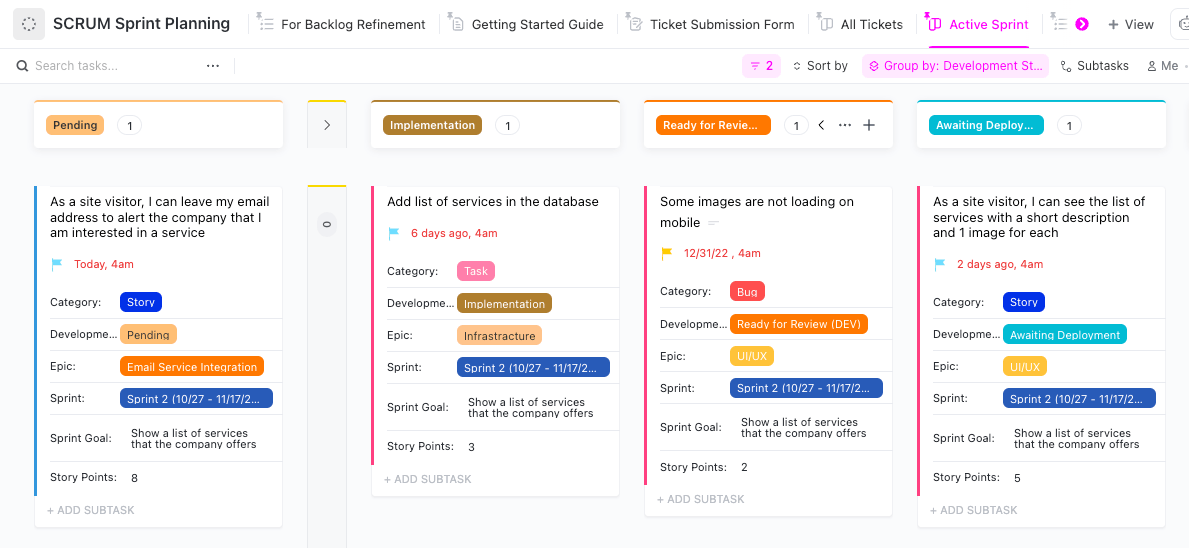Click the description icon on the images bug card
1189x548 pixels.
coord(713,223)
